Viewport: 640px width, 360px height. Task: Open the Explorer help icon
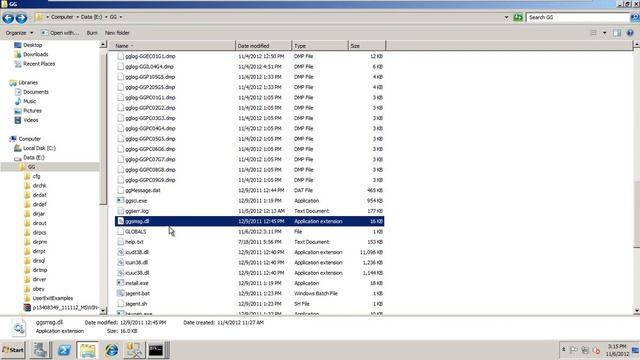pos(630,33)
